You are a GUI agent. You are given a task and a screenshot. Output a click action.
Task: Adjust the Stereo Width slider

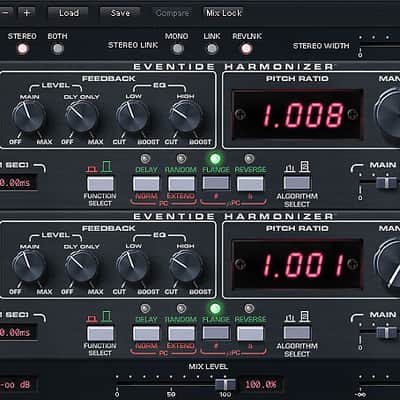379,44
